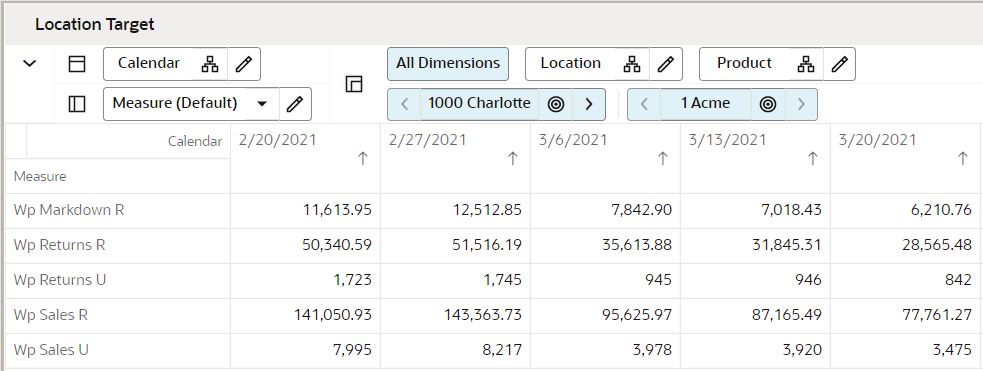Image resolution: width=983 pixels, height=371 pixels.
Task: Select the Wp Sales U row
Action: point(118,350)
